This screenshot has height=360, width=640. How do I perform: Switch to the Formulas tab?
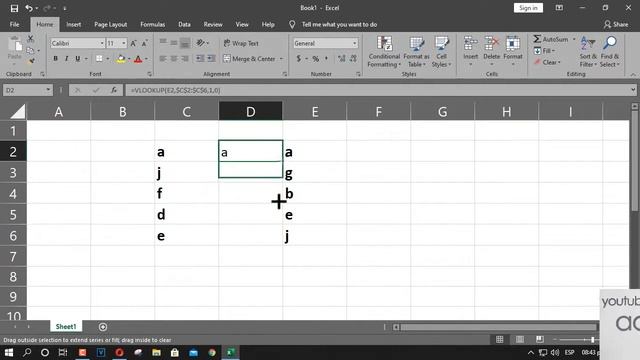153,24
